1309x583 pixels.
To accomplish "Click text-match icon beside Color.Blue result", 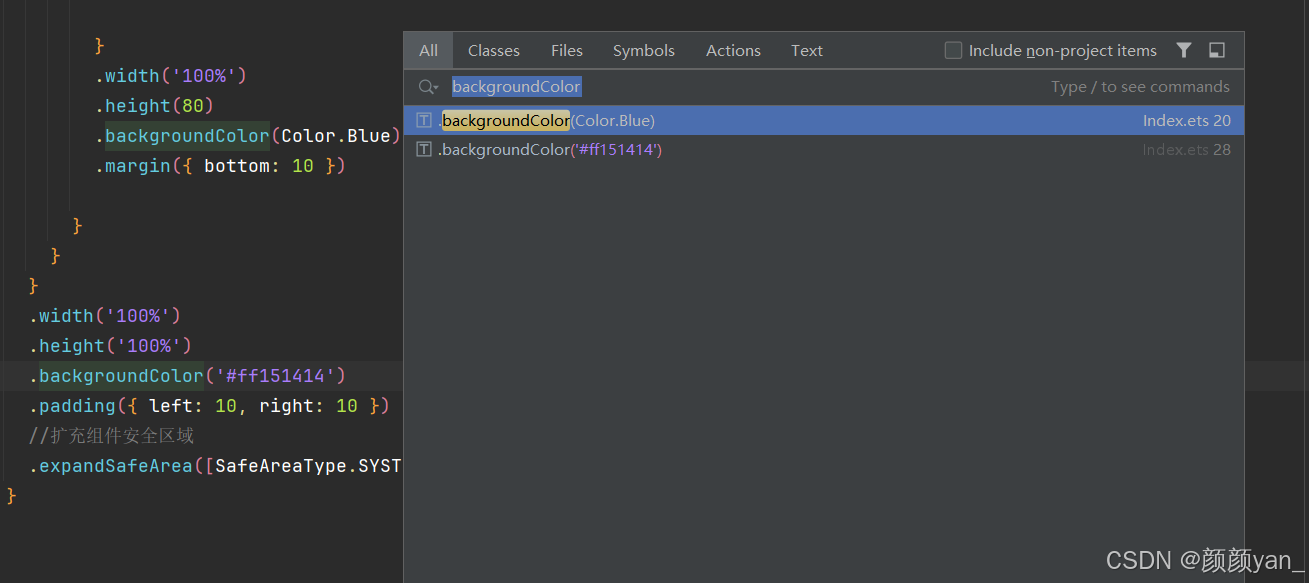I will point(424,120).
